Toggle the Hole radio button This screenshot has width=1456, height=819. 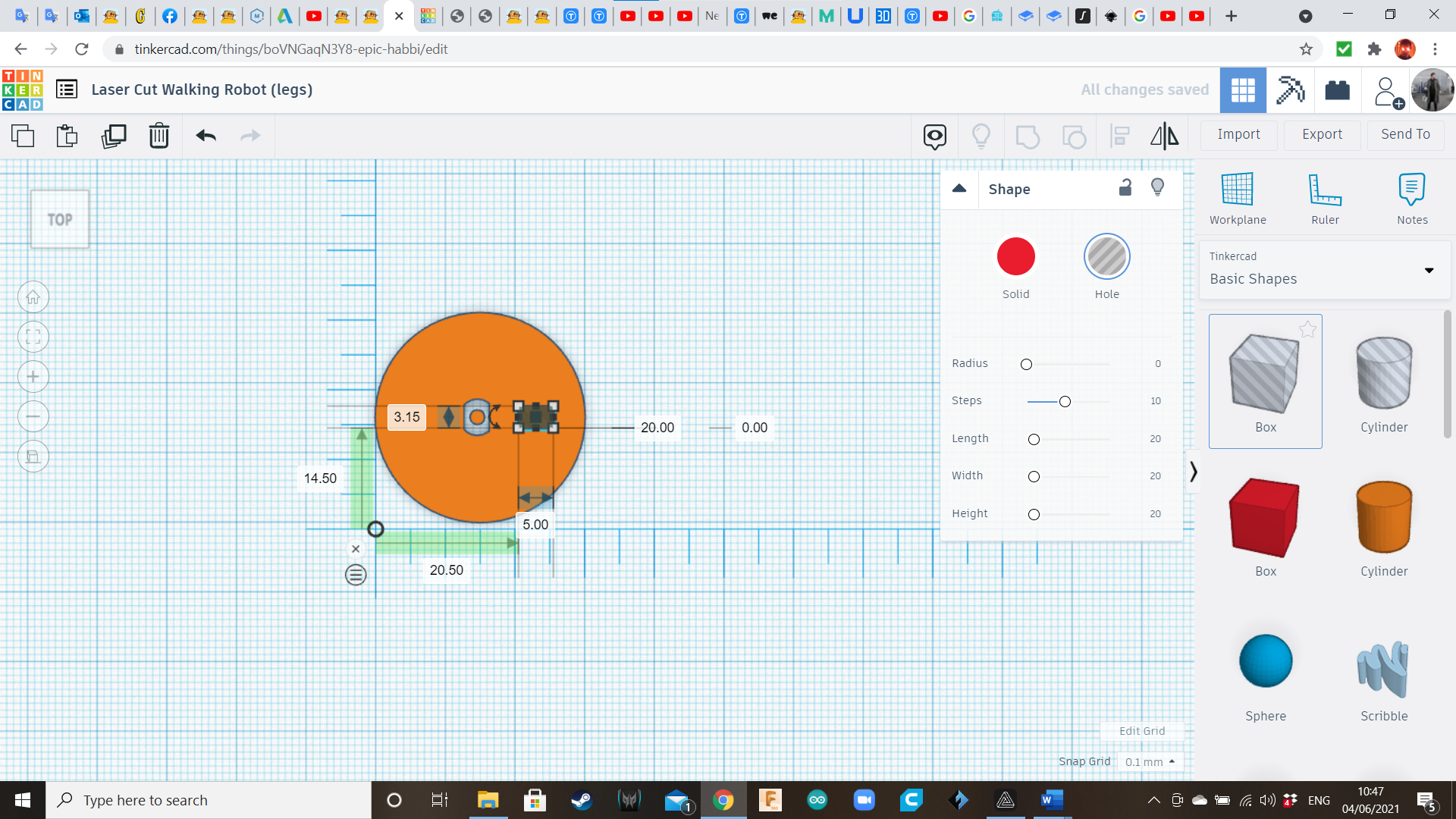click(x=1107, y=256)
